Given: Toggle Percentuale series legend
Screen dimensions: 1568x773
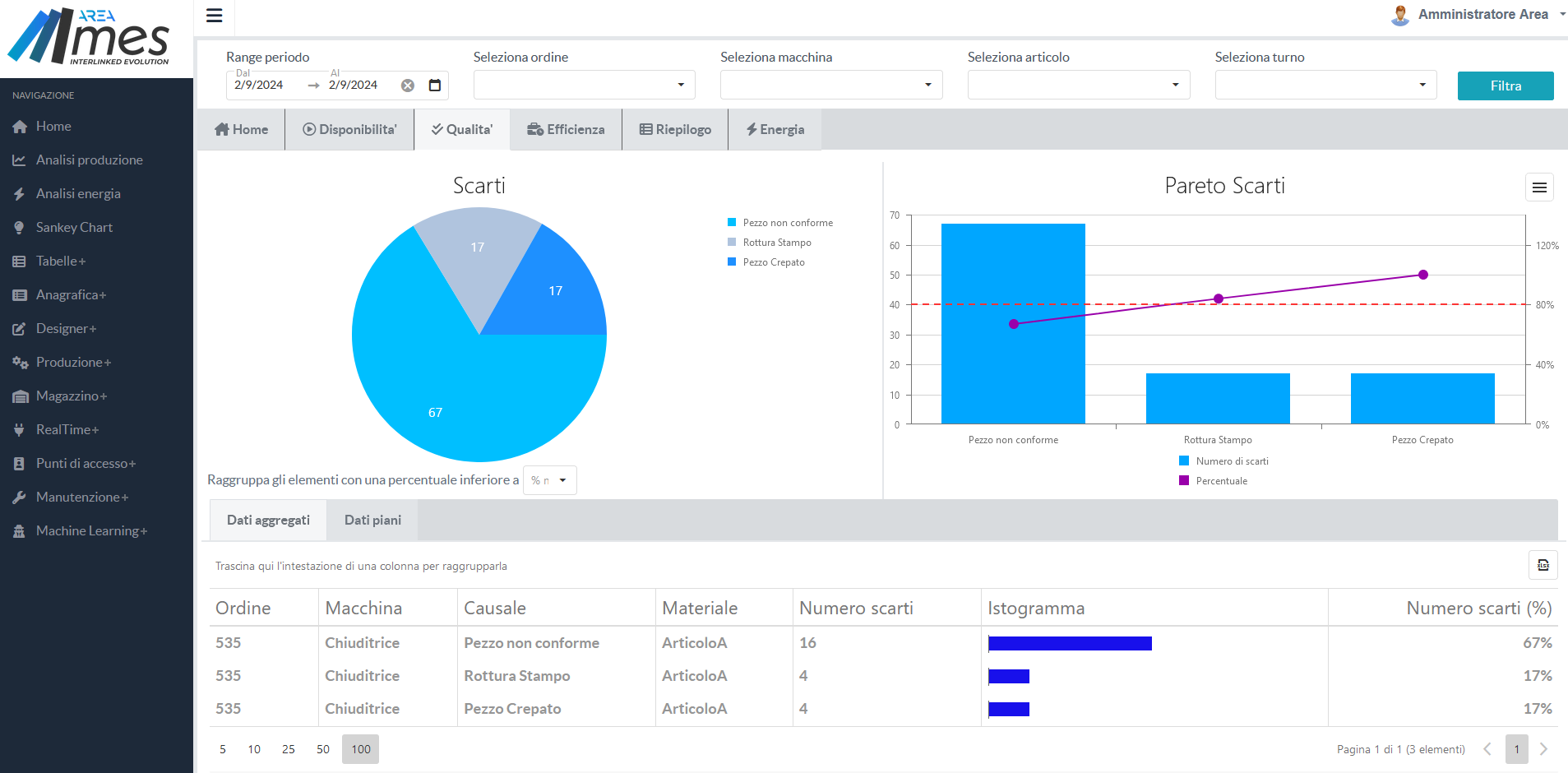Looking at the screenshot, I should [1214, 481].
